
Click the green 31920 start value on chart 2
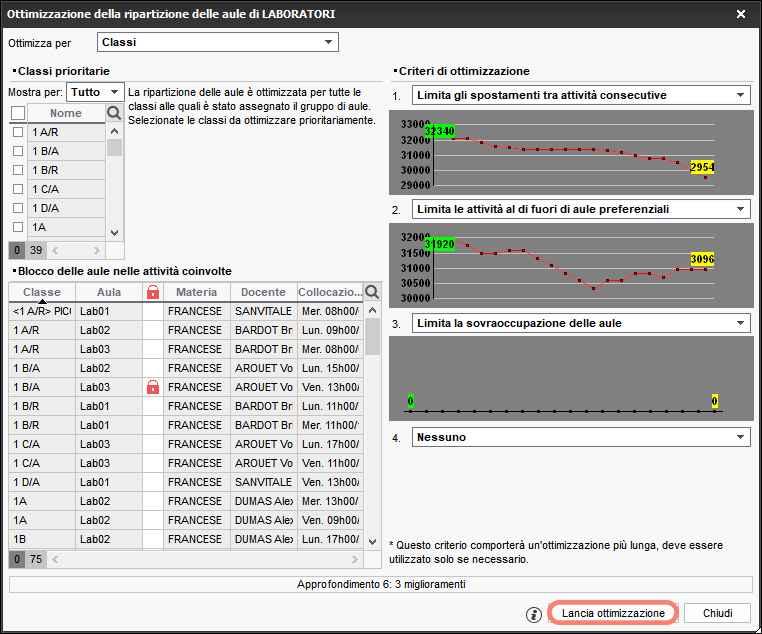pyautogui.click(x=439, y=244)
